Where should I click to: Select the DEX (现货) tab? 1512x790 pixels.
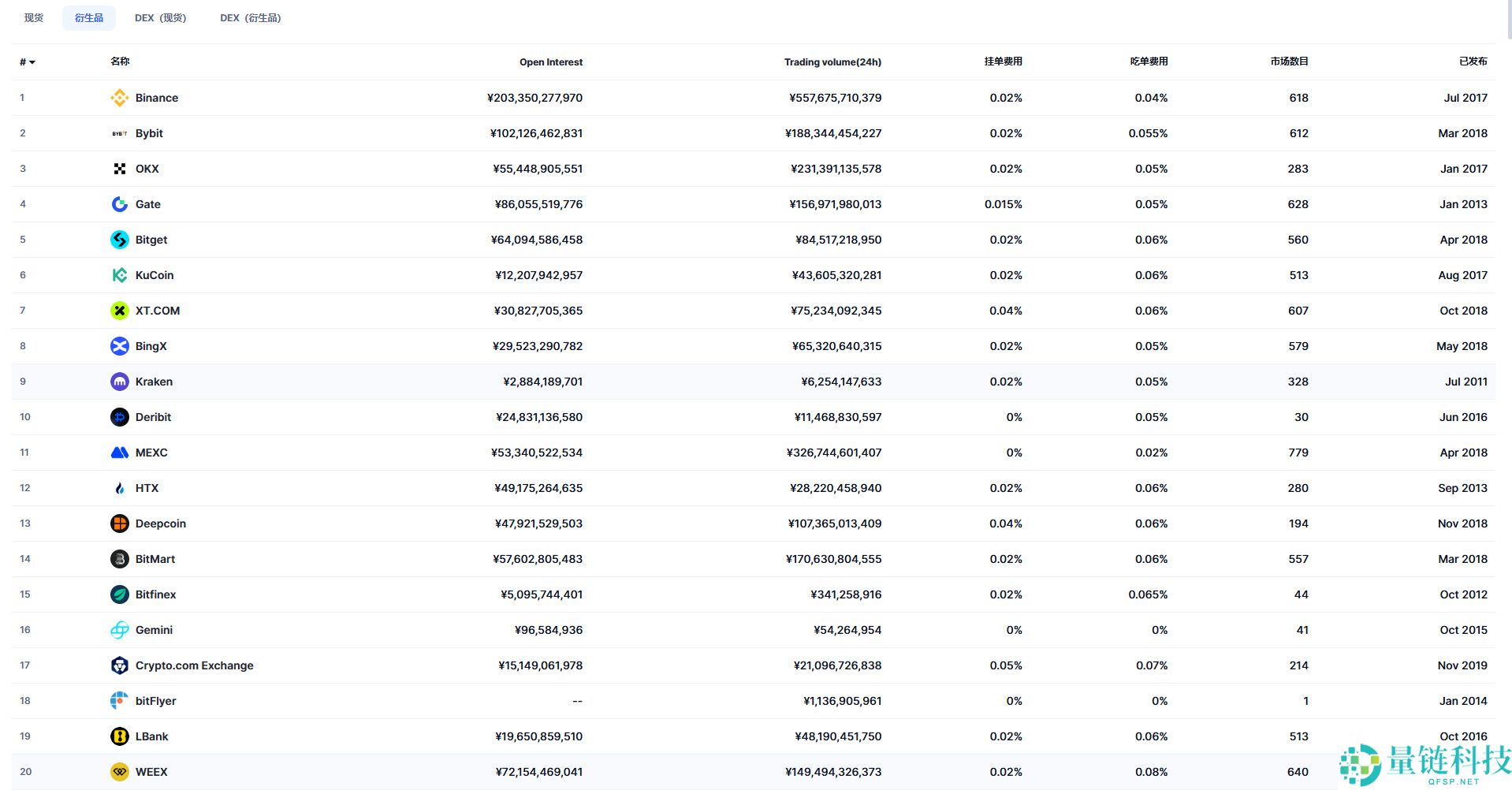pyautogui.click(x=160, y=17)
